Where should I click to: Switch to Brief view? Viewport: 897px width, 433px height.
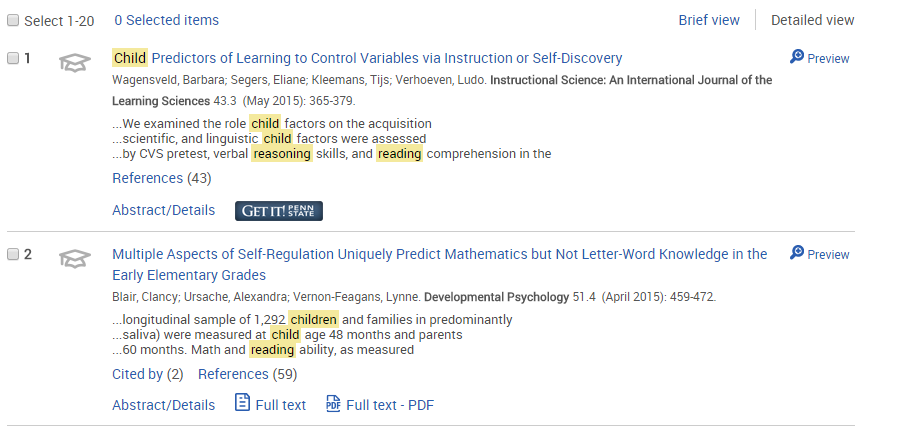tap(709, 20)
